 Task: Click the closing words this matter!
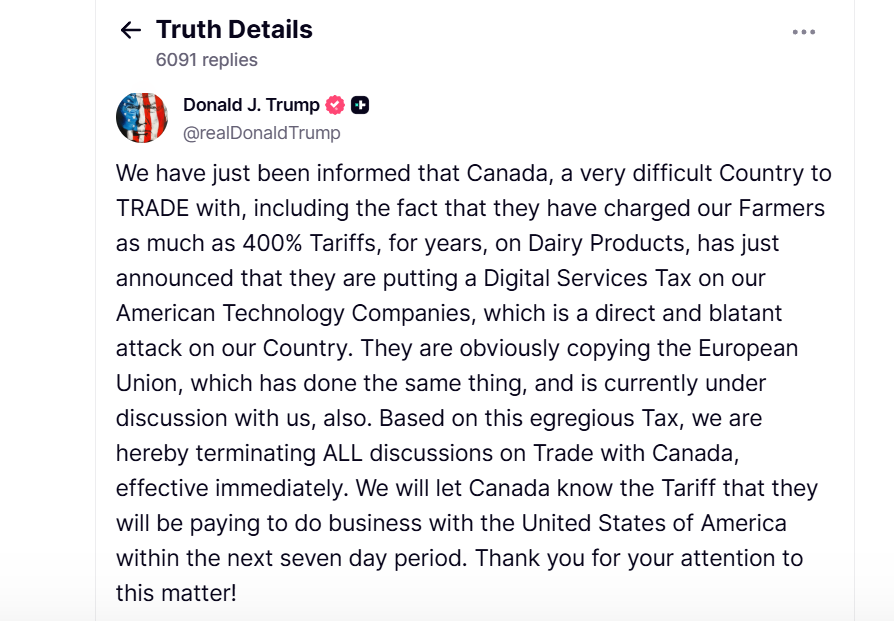(x=176, y=593)
